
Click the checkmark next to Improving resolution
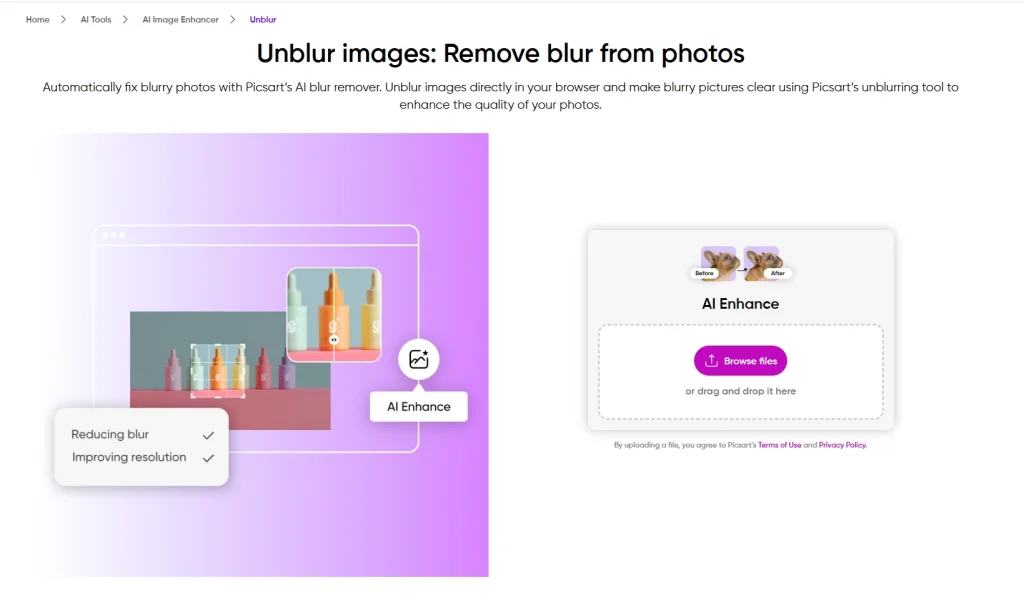pyautogui.click(x=208, y=458)
